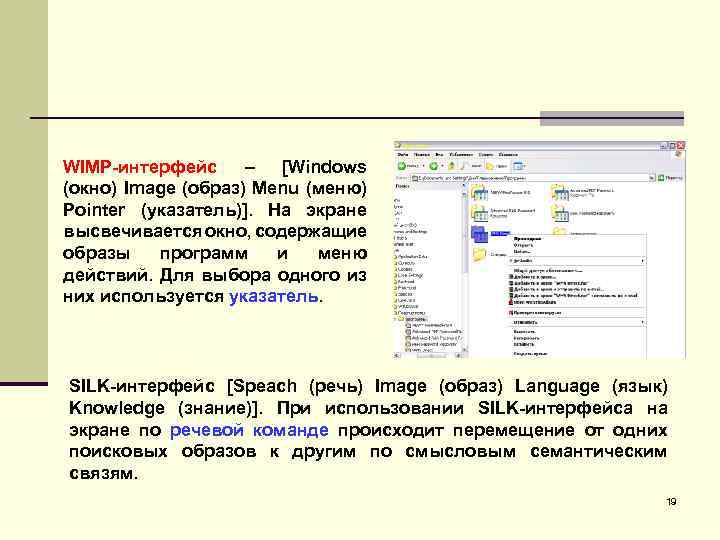Open the Справка menu in Explorer
The height and width of the screenshot is (540, 720).
point(508,155)
